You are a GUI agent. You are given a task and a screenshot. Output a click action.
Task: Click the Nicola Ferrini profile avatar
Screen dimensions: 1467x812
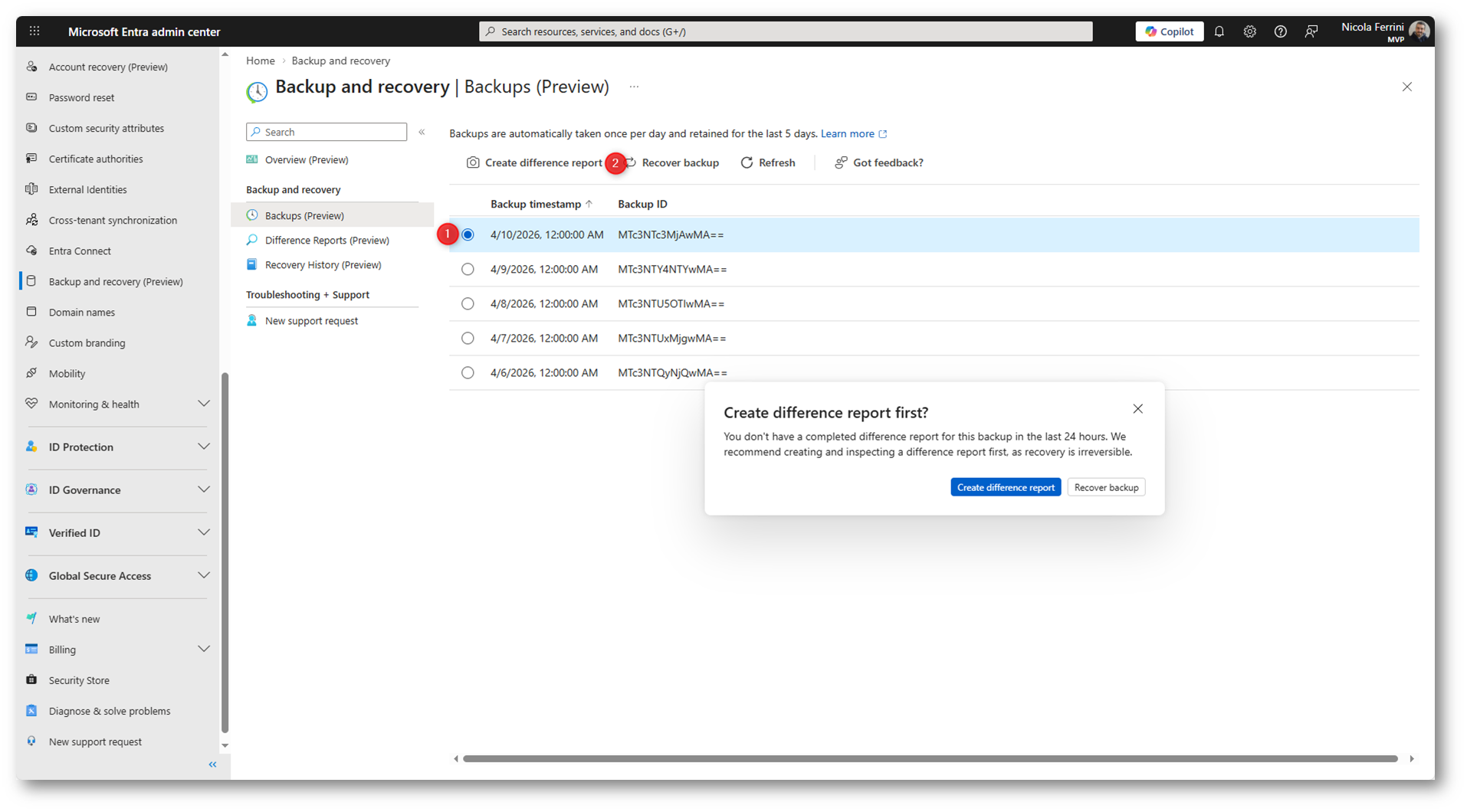tap(1419, 31)
